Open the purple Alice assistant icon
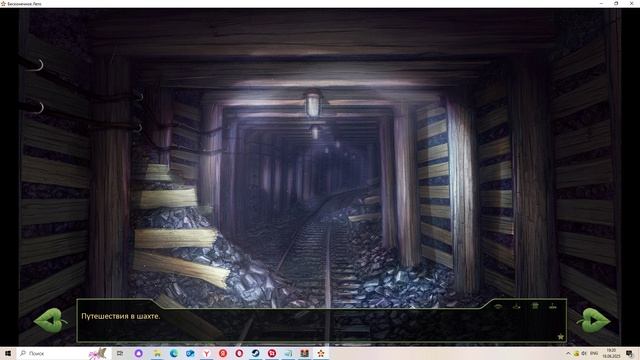640x360 pixels. pos(138,353)
